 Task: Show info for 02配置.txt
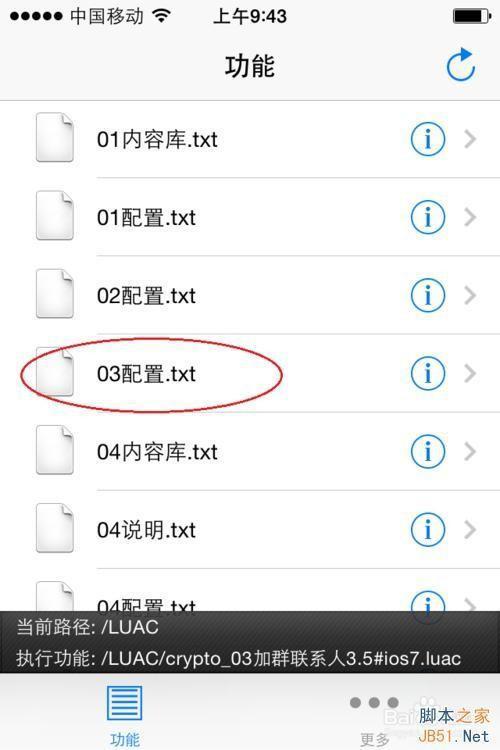coord(428,295)
